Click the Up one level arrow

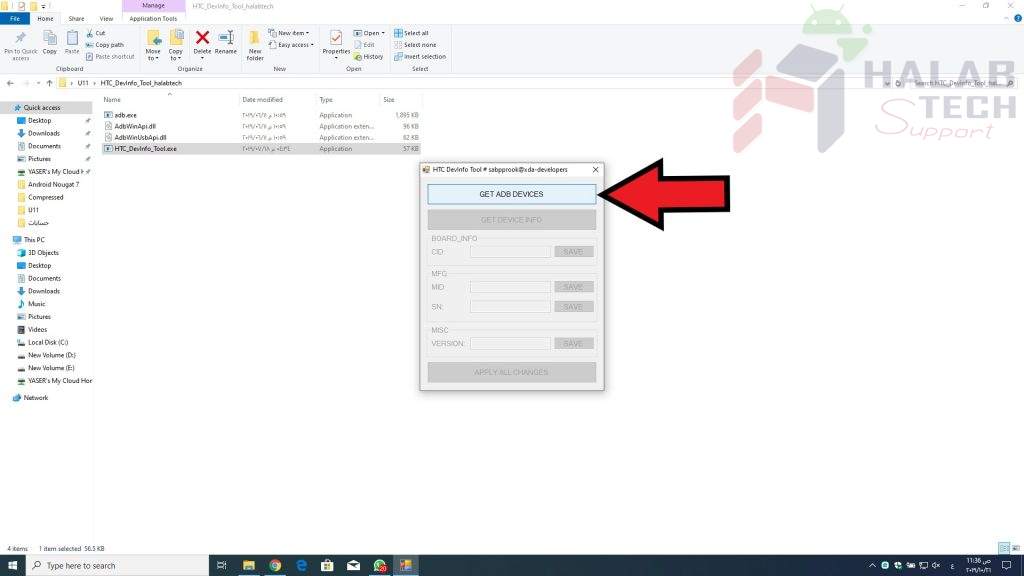(49, 83)
